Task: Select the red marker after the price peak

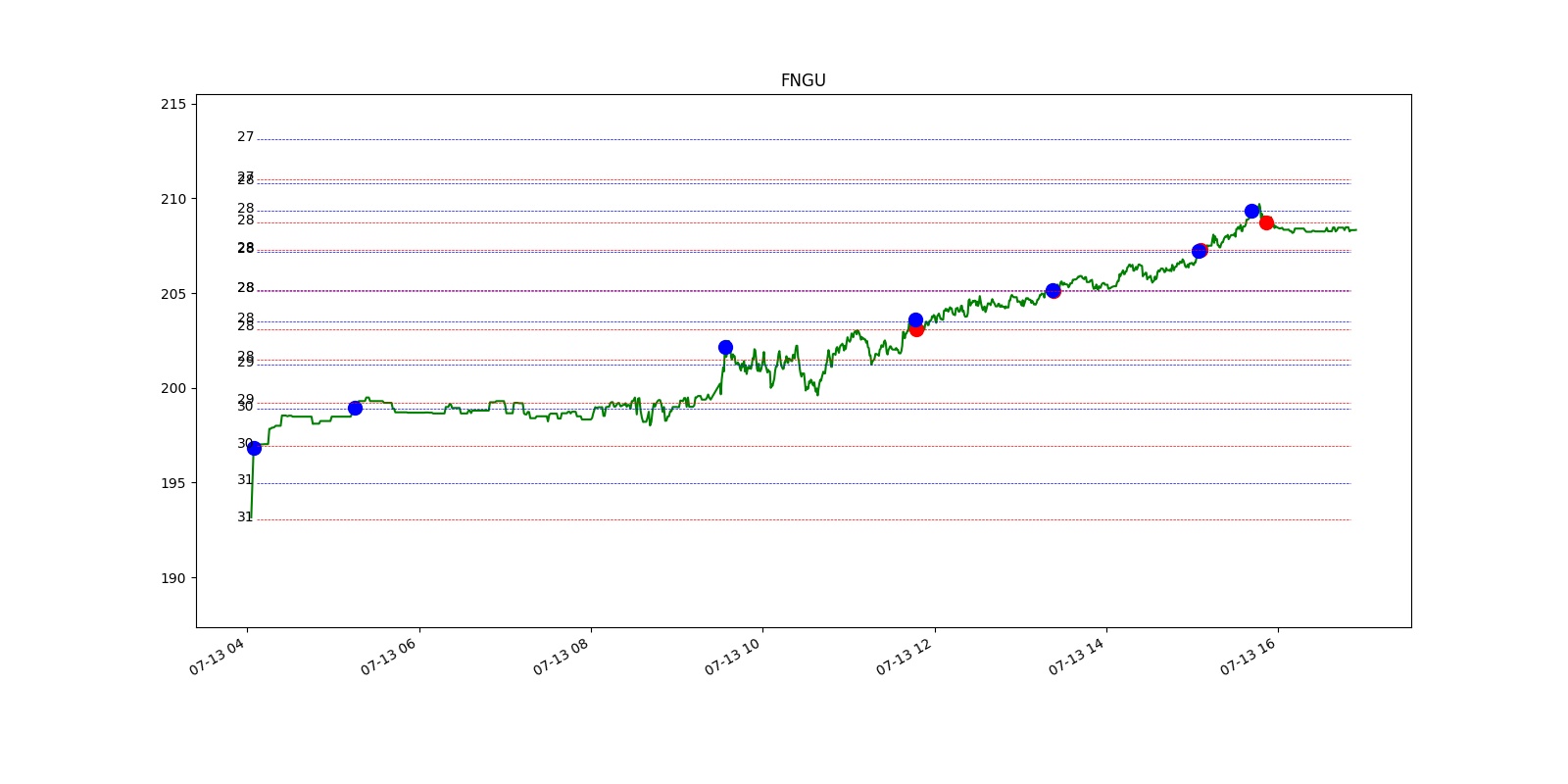Action: (1266, 222)
